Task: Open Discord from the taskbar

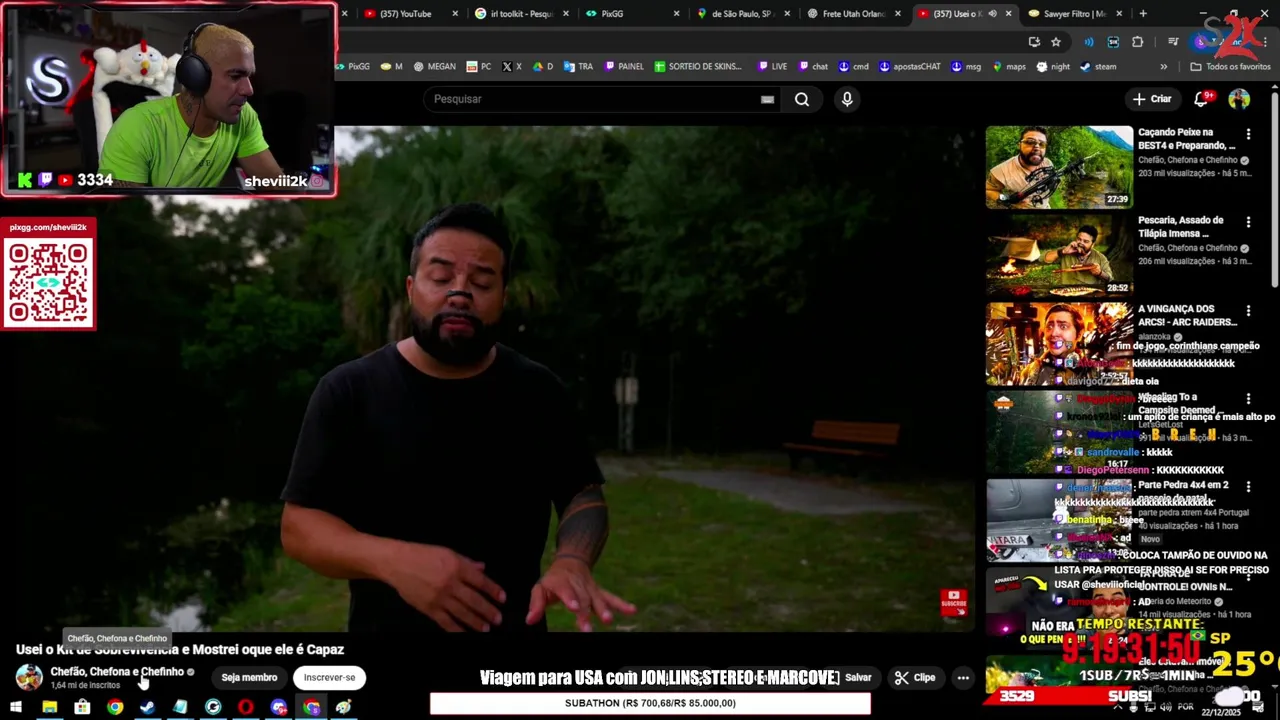Action: pyautogui.click(x=279, y=707)
